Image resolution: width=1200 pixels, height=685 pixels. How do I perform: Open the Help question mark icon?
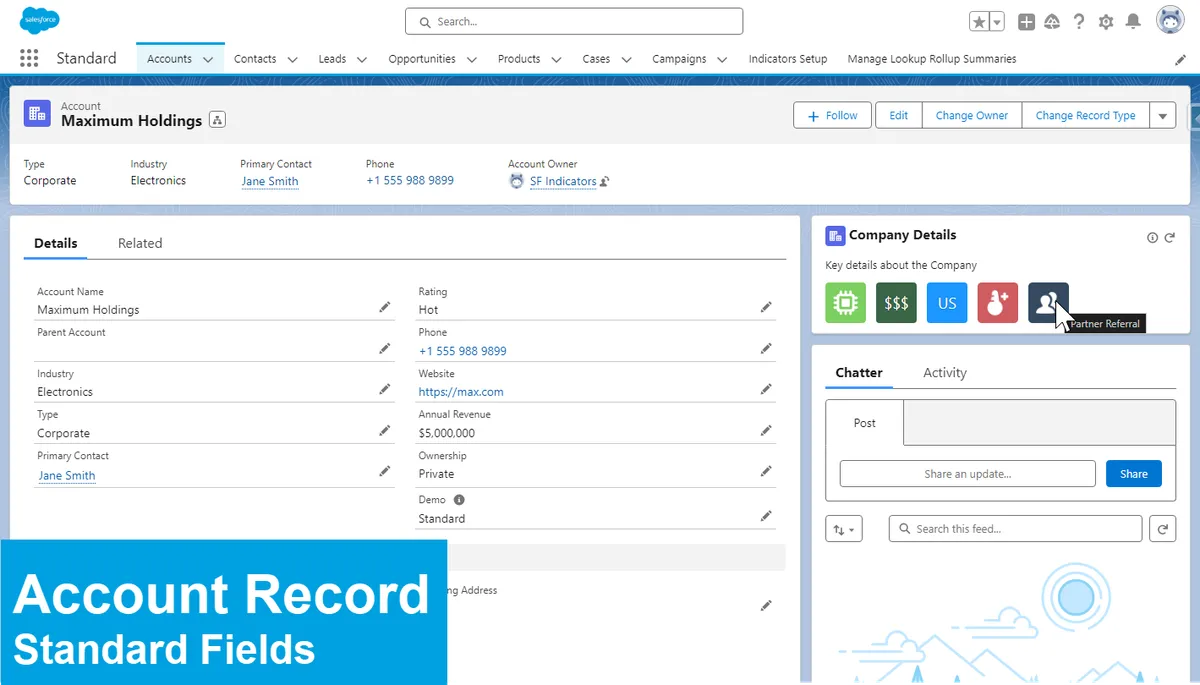(x=1079, y=22)
